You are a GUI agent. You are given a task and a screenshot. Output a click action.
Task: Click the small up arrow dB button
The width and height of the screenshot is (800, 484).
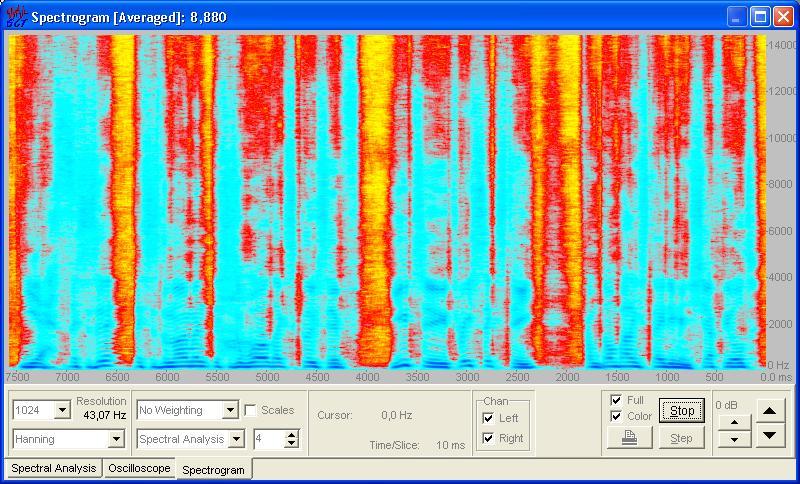734,423
